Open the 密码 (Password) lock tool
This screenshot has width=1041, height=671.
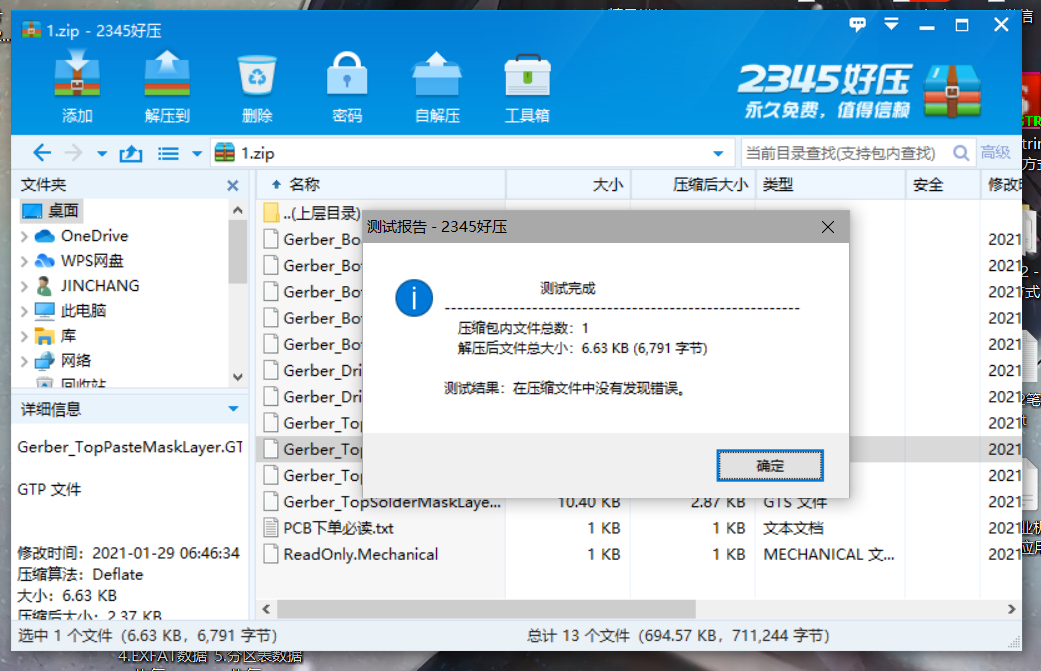coord(347,86)
